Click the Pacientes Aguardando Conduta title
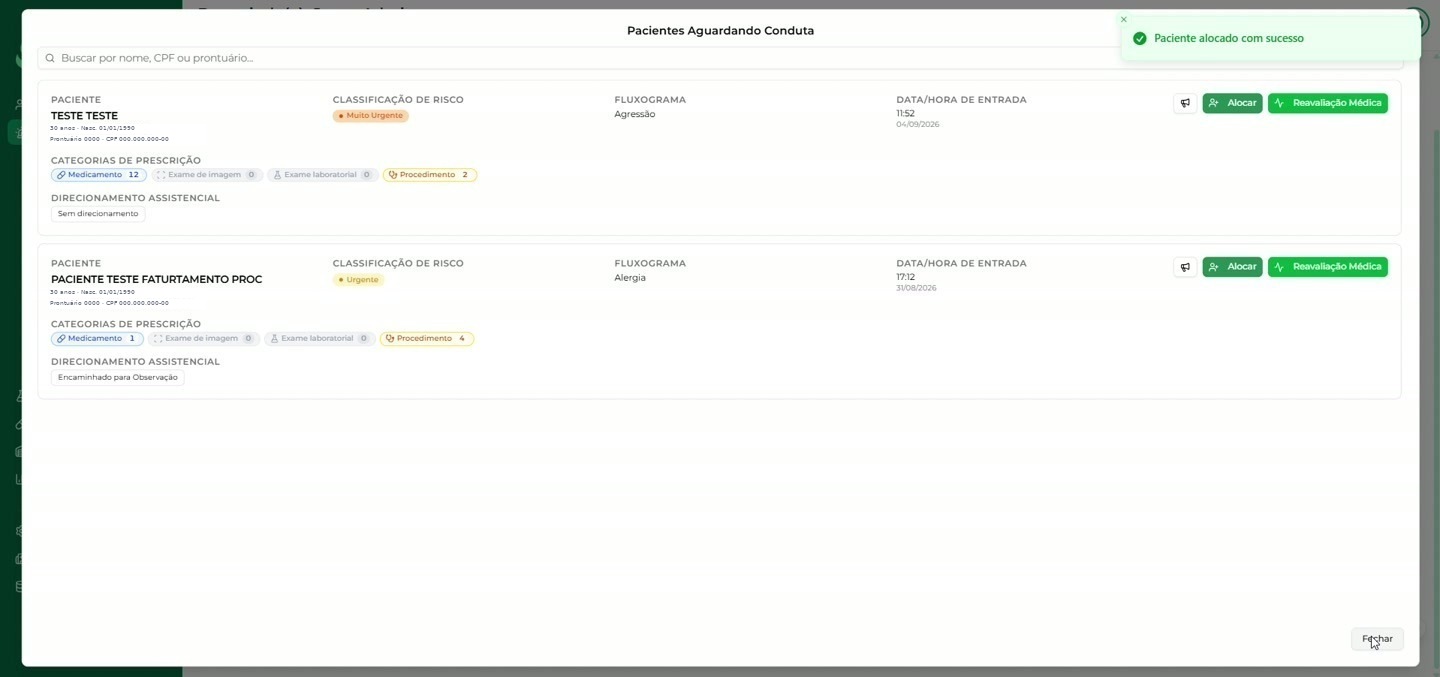Image resolution: width=1440 pixels, height=677 pixels. tap(720, 31)
